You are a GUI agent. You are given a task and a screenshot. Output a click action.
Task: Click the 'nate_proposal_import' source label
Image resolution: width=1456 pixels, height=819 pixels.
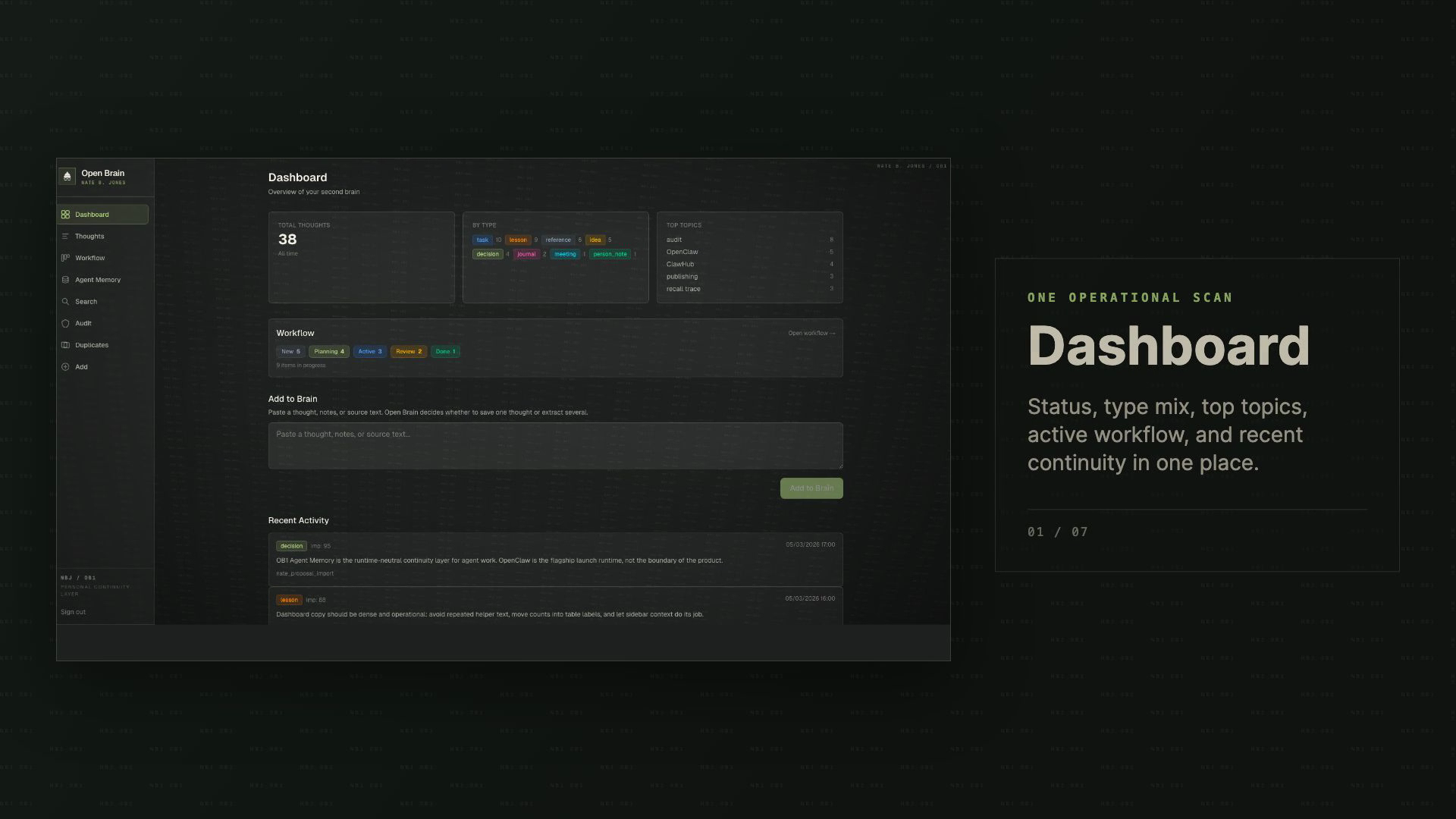point(305,574)
